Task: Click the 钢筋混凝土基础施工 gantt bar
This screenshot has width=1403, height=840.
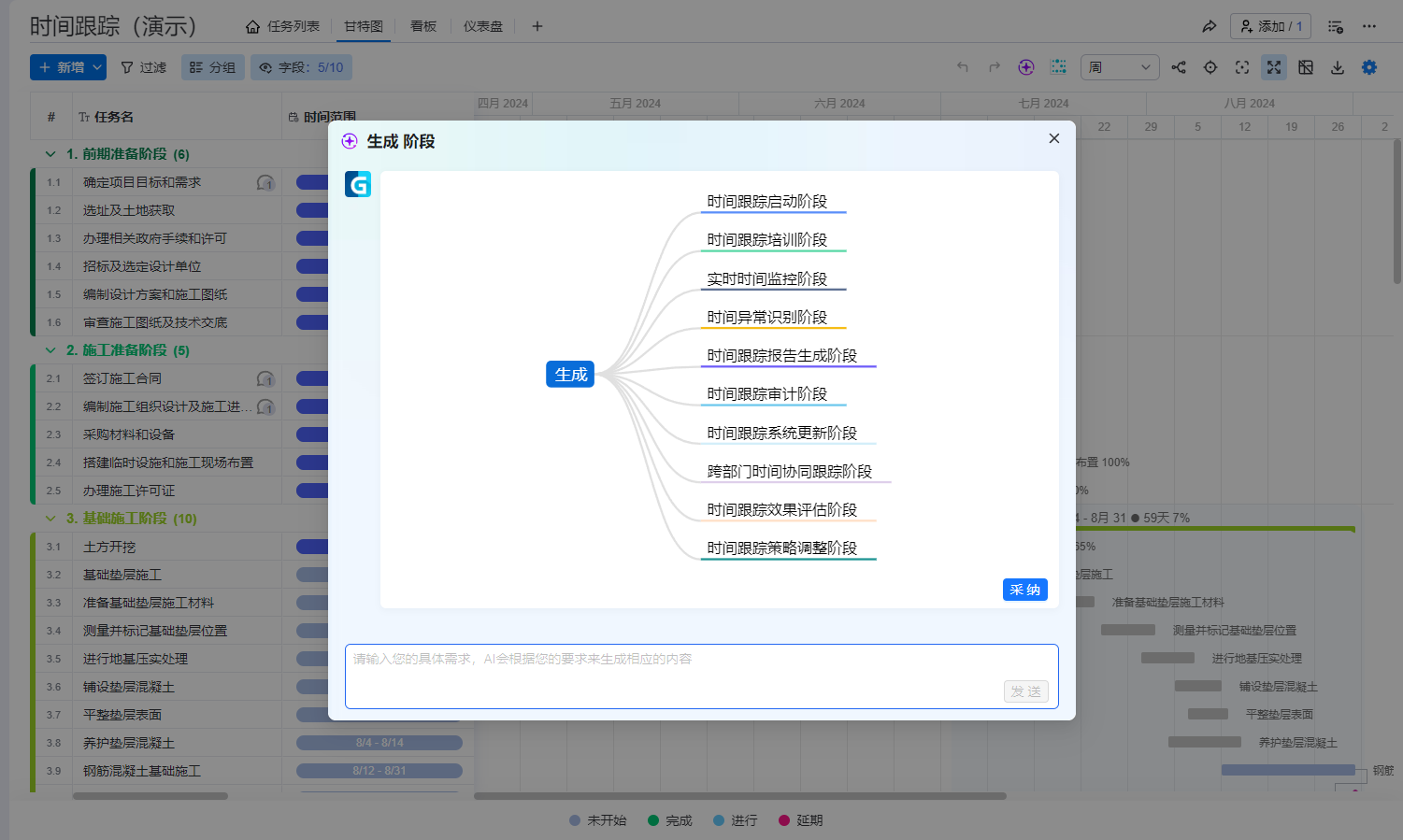Action: coord(1288,770)
